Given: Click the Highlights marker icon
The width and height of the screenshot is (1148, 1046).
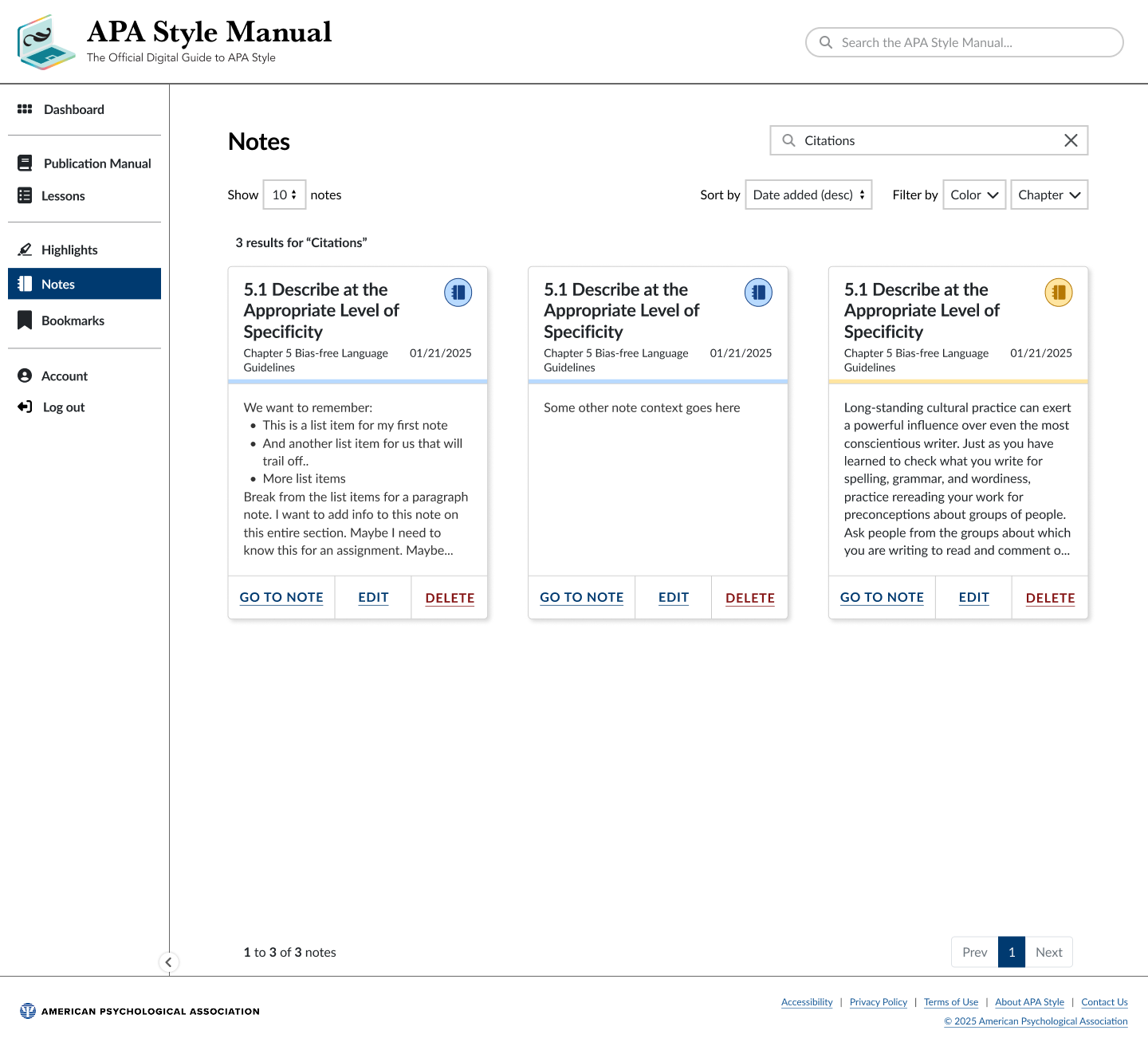Looking at the screenshot, I should coord(25,250).
